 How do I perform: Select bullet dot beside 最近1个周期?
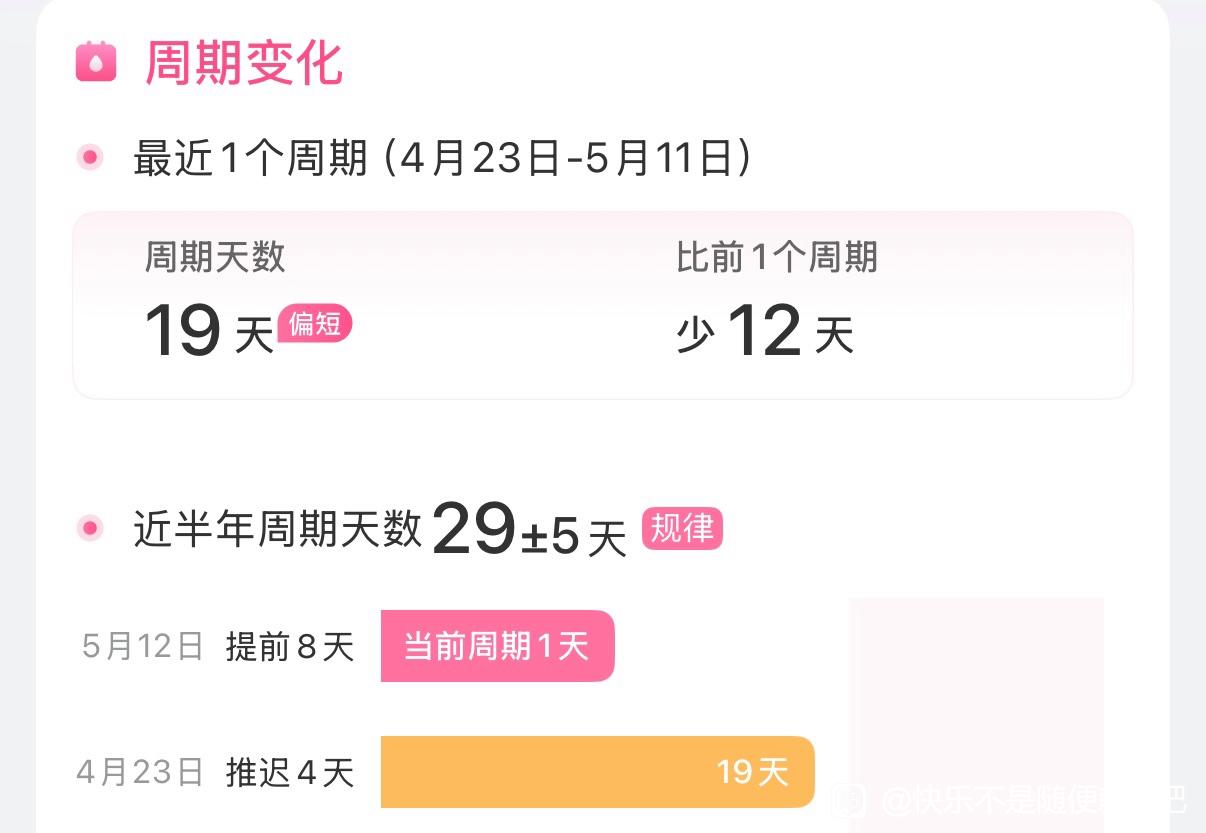(91, 157)
